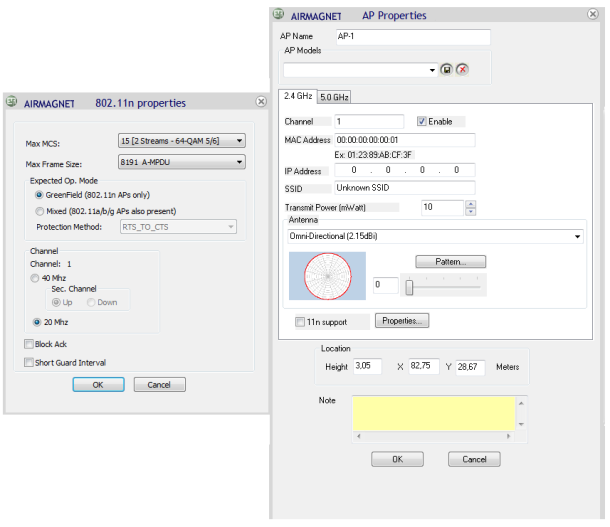Image resolution: width=610 pixels, height=527 pixels.
Task: Decrease Transmit Power with the down arrow
Action: pos(471,212)
